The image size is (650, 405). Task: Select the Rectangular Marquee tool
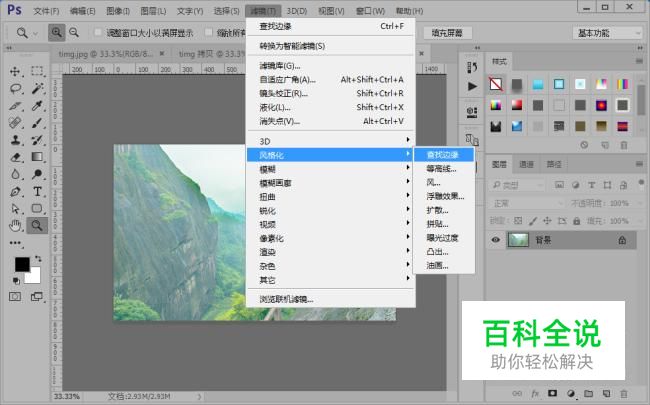click(x=37, y=71)
